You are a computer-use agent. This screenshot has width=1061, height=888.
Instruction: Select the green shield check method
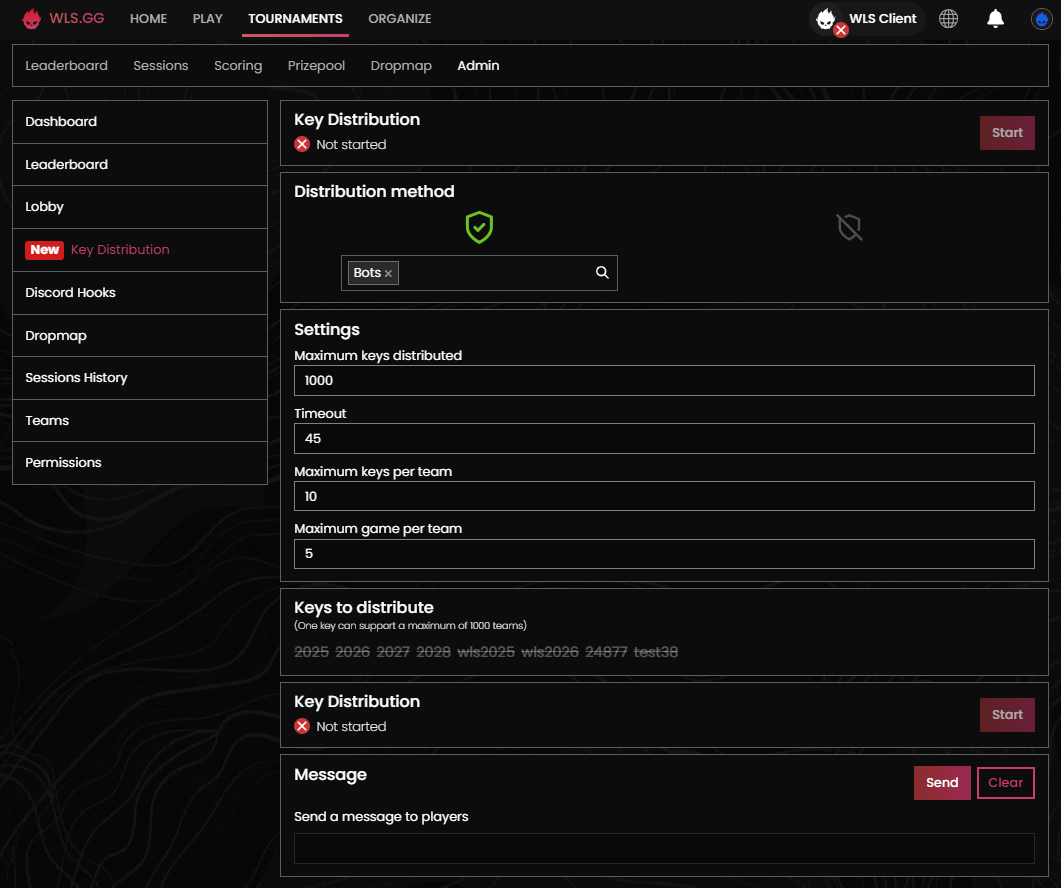479,228
